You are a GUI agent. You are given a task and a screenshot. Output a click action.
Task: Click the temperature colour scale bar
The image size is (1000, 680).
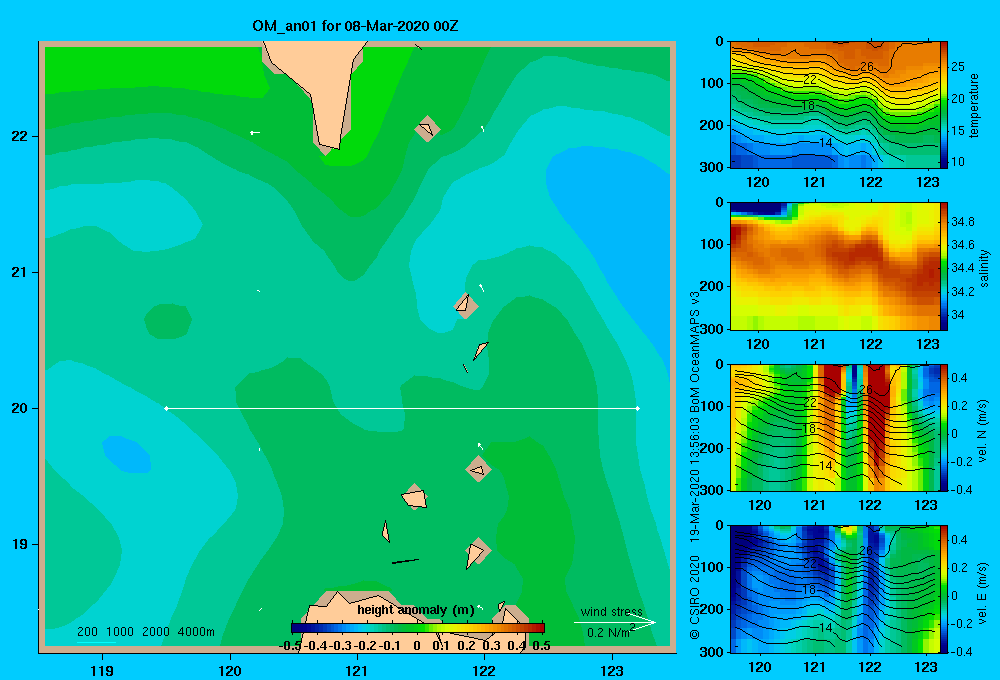944,105
